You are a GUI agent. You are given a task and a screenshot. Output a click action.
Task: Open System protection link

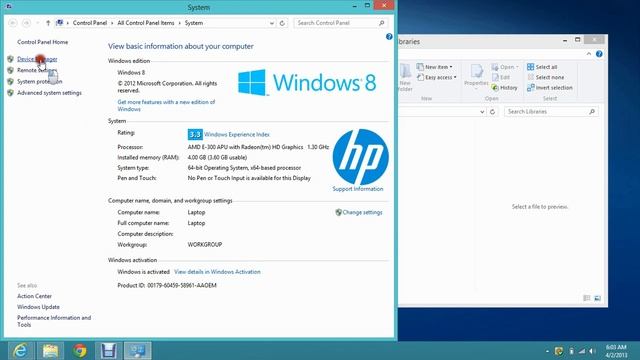coord(40,82)
